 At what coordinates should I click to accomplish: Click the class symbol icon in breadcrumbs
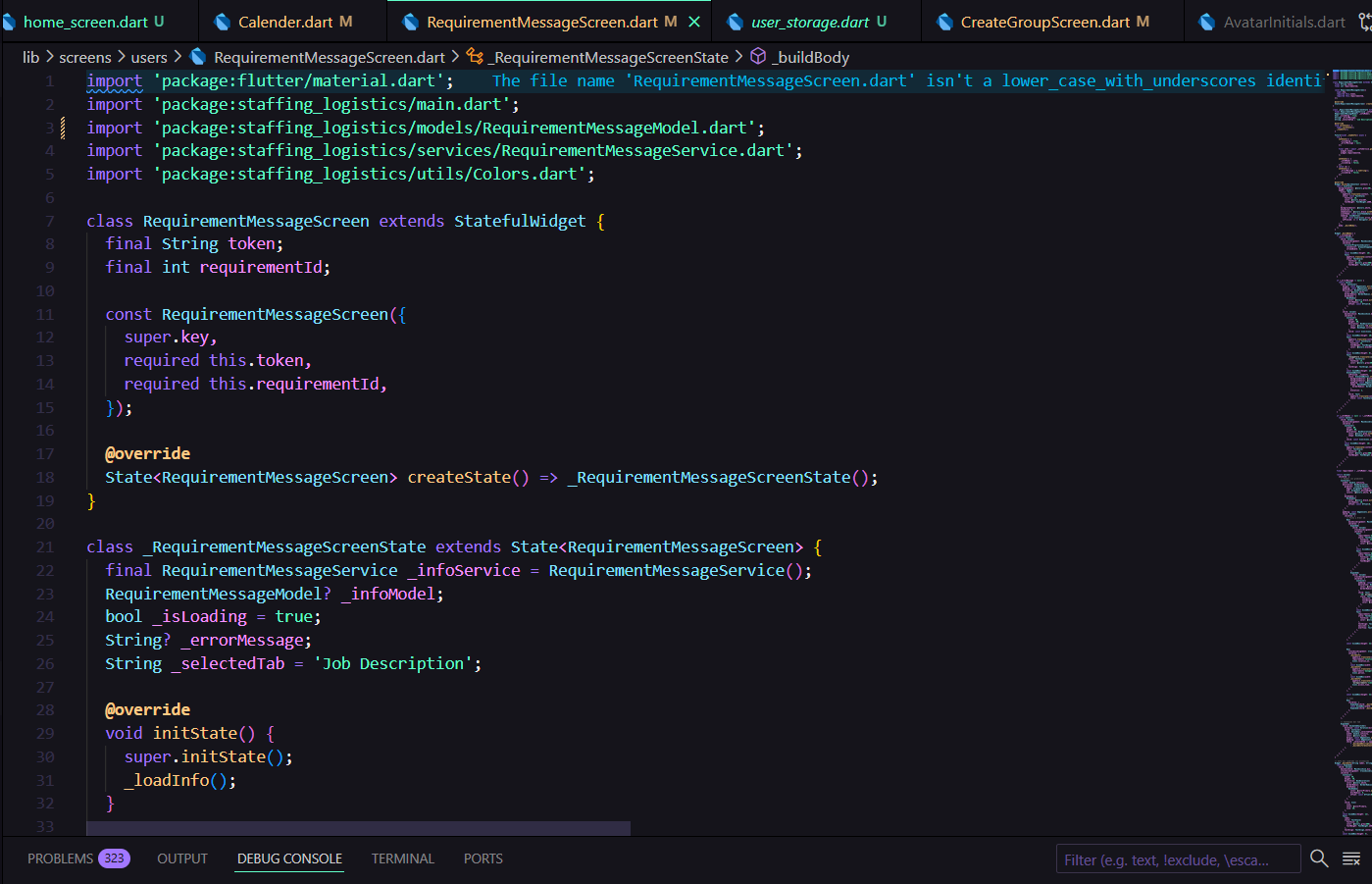pos(476,57)
